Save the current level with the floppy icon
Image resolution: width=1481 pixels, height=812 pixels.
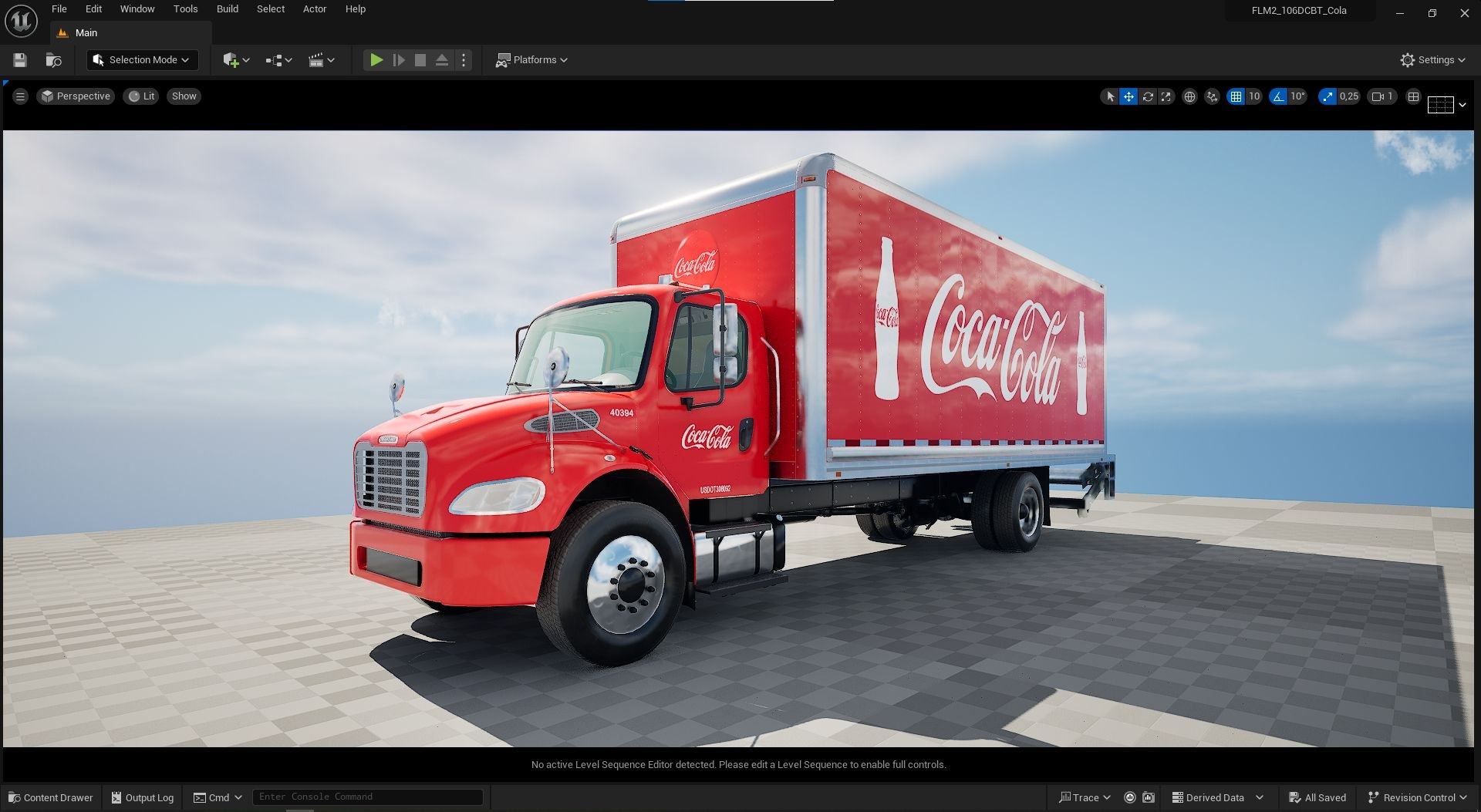click(x=20, y=60)
